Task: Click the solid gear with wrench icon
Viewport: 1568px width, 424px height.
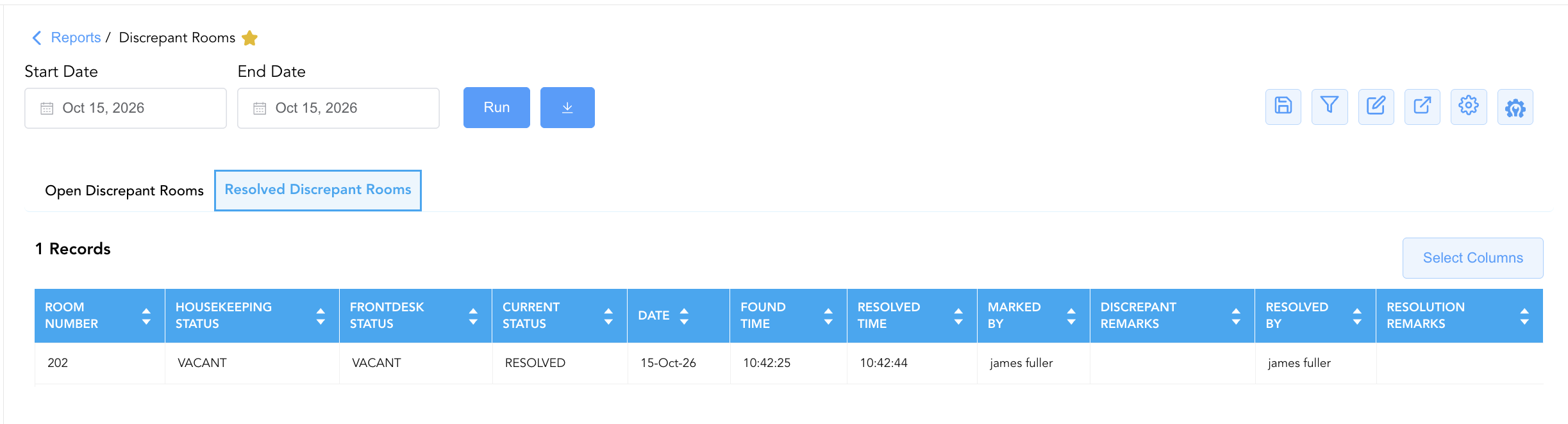Action: (1515, 108)
